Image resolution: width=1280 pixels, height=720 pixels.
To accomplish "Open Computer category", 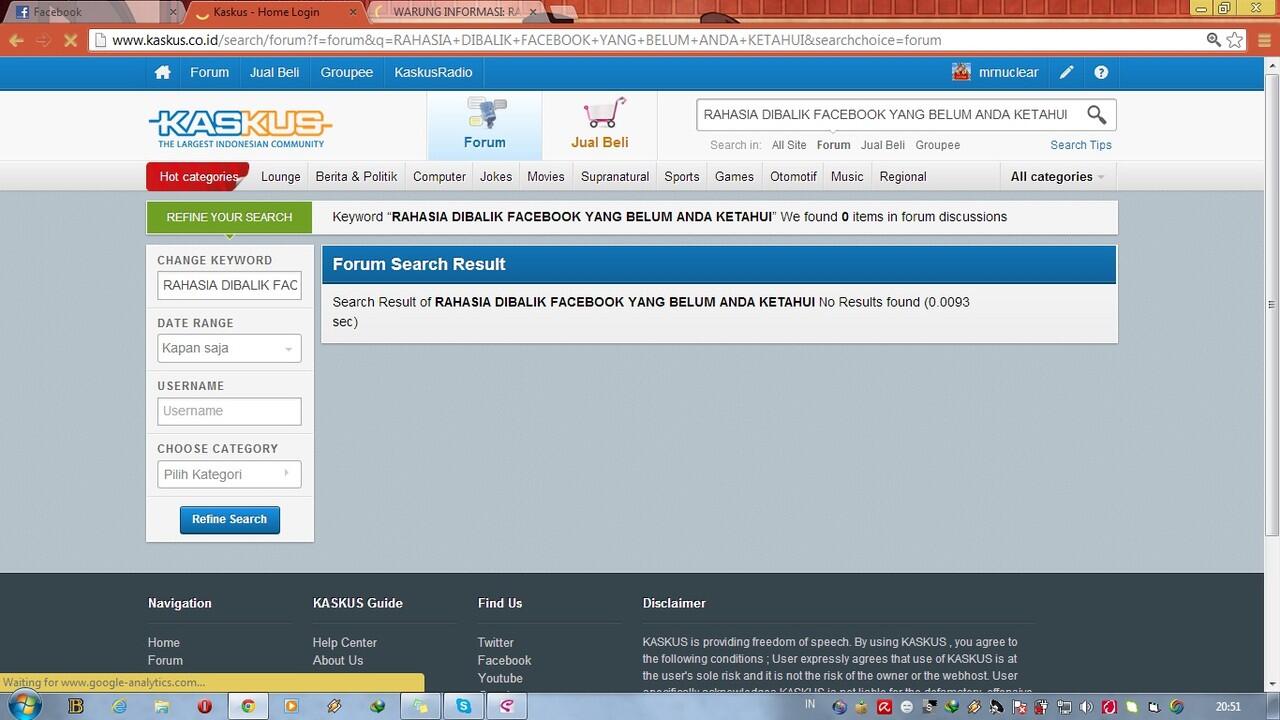I will point(439,176).
